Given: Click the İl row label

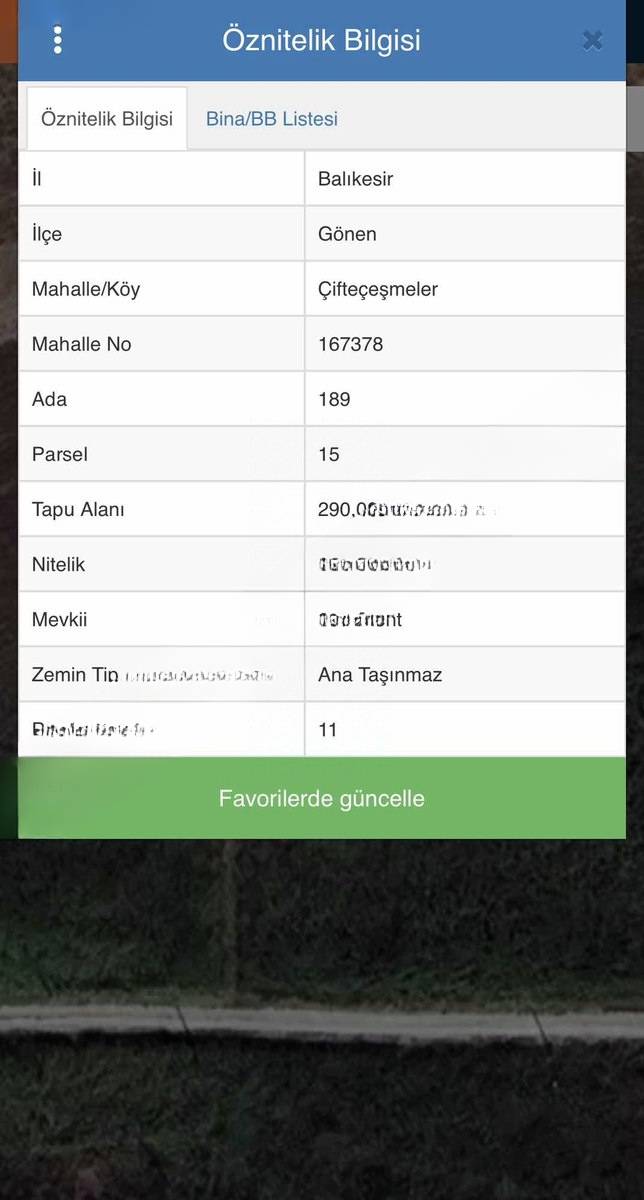Looking at the screenshot, I should (x=37, y=179).
